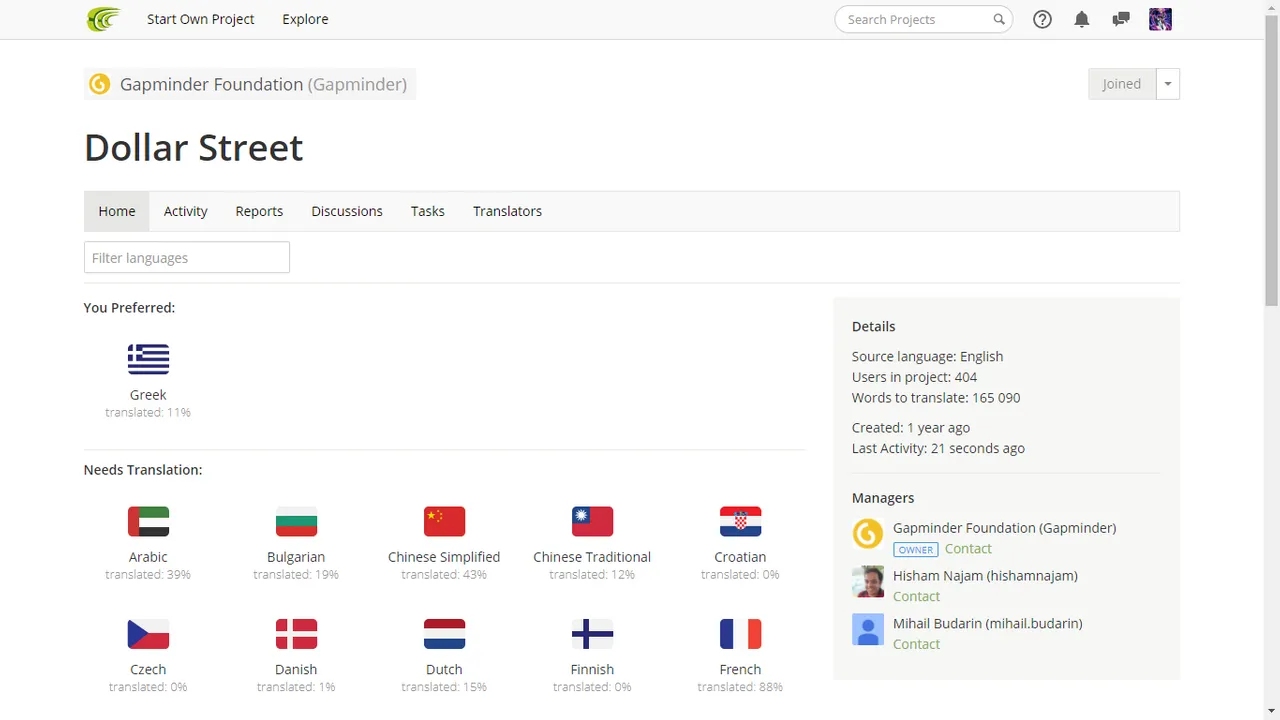This screenshot has width=1280, height=720.
Task: Click the OWNER badge
Action: pyautogui.click(x=916, y=549)
